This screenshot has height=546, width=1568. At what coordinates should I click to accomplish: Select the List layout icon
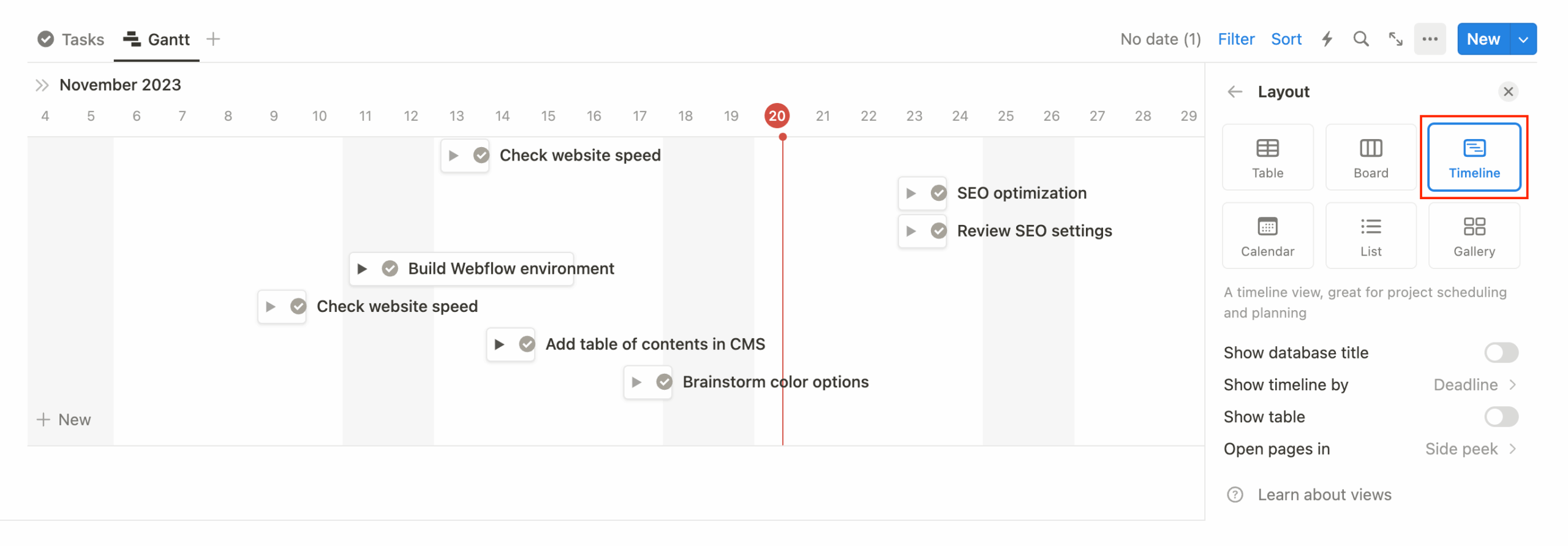[x=1370, y=235]
